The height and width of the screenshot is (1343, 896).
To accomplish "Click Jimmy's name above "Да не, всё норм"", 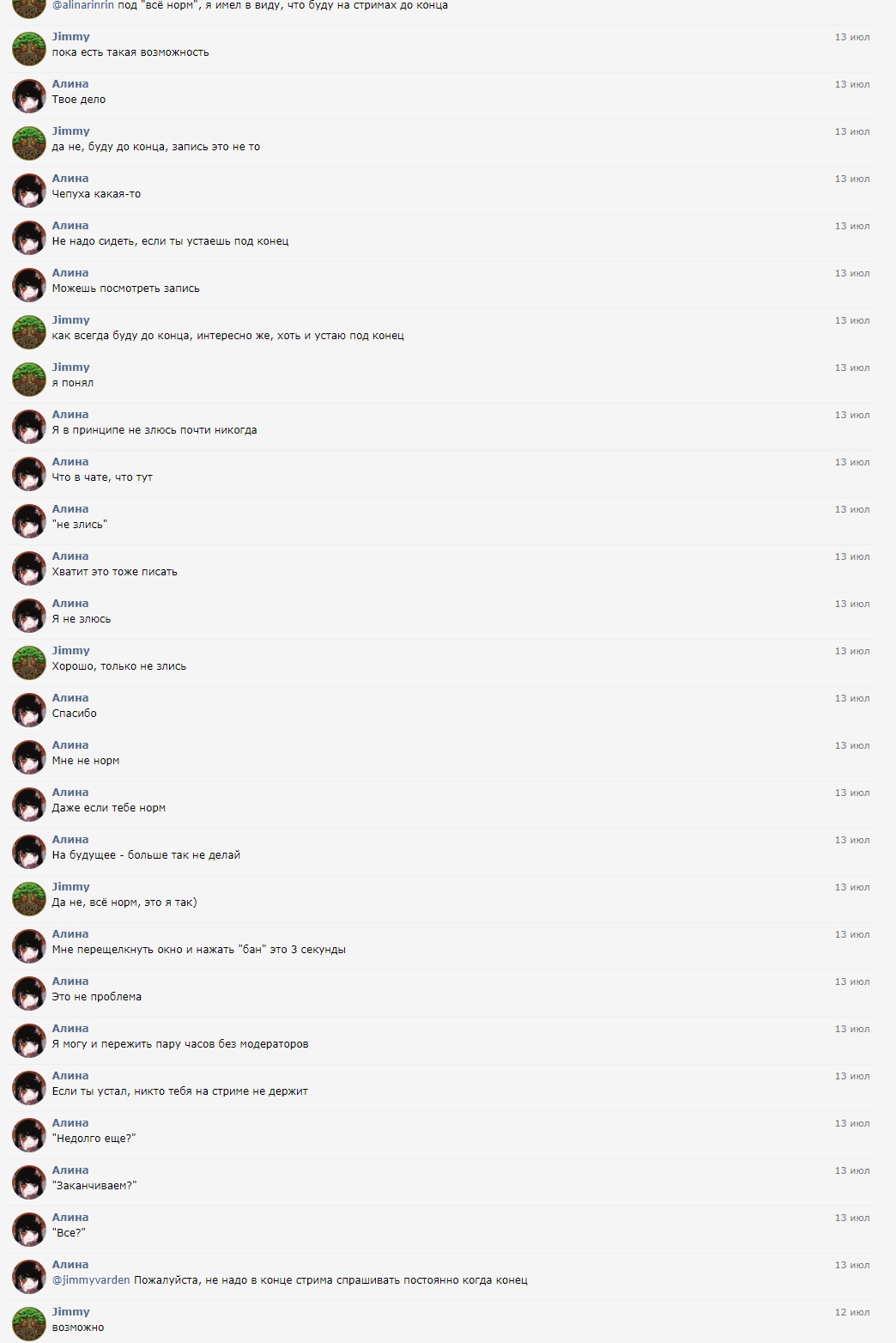I will 70,887.
